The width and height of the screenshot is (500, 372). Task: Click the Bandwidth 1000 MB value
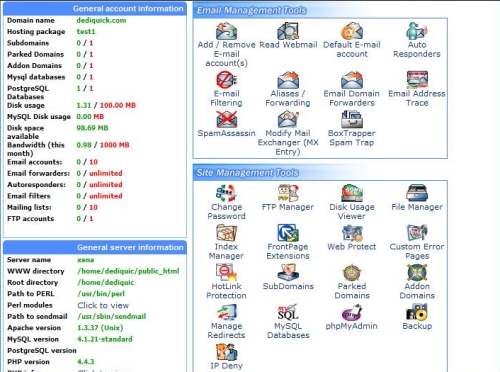(x=115, y=145)
